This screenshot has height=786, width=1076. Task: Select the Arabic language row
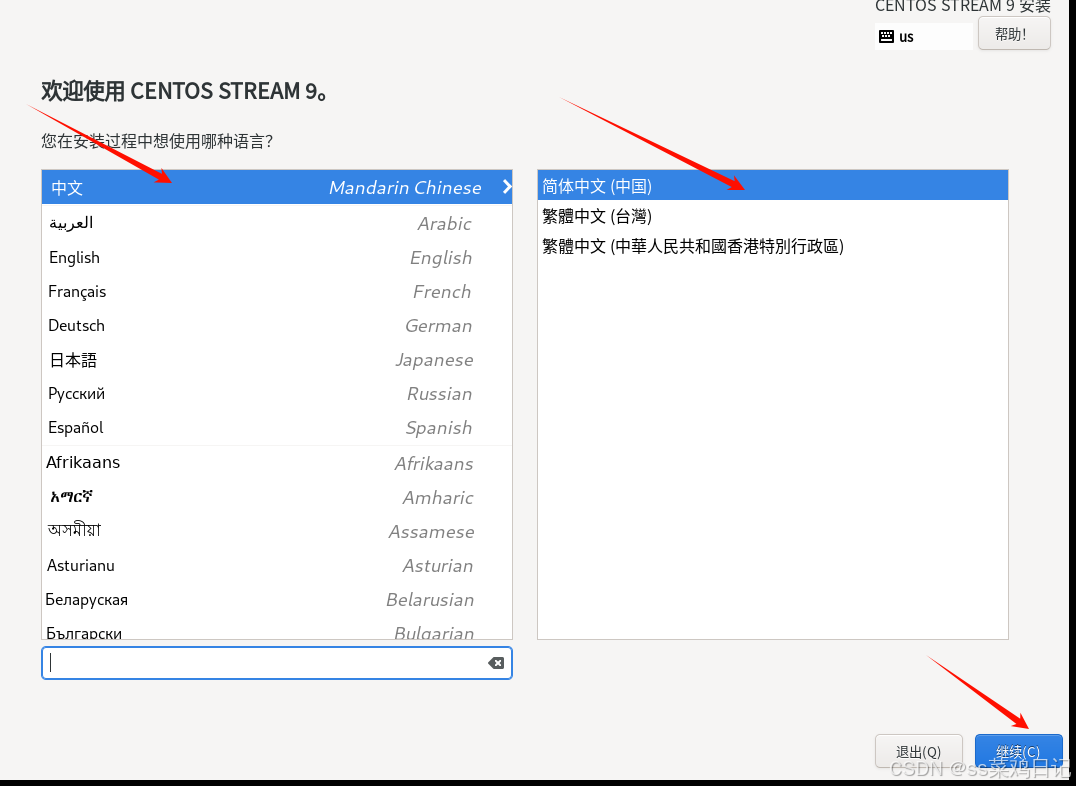(277, 223)
